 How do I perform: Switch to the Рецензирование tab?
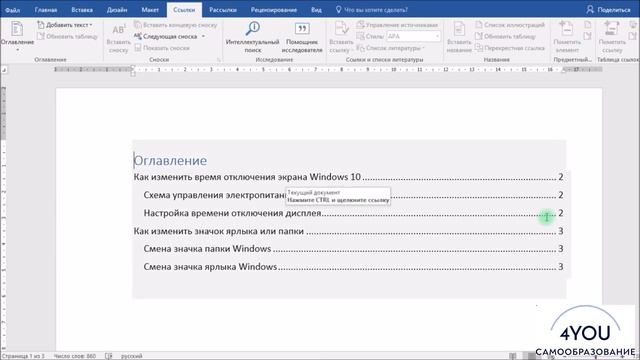coord(273,10)
